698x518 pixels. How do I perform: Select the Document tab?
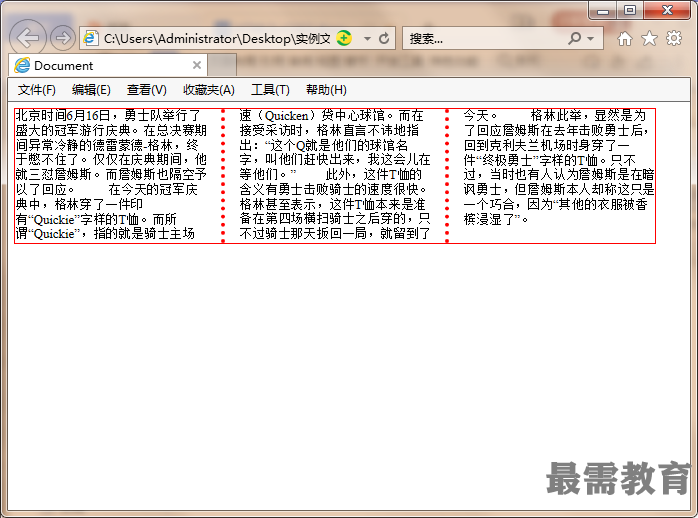click(x=107, y=65)
